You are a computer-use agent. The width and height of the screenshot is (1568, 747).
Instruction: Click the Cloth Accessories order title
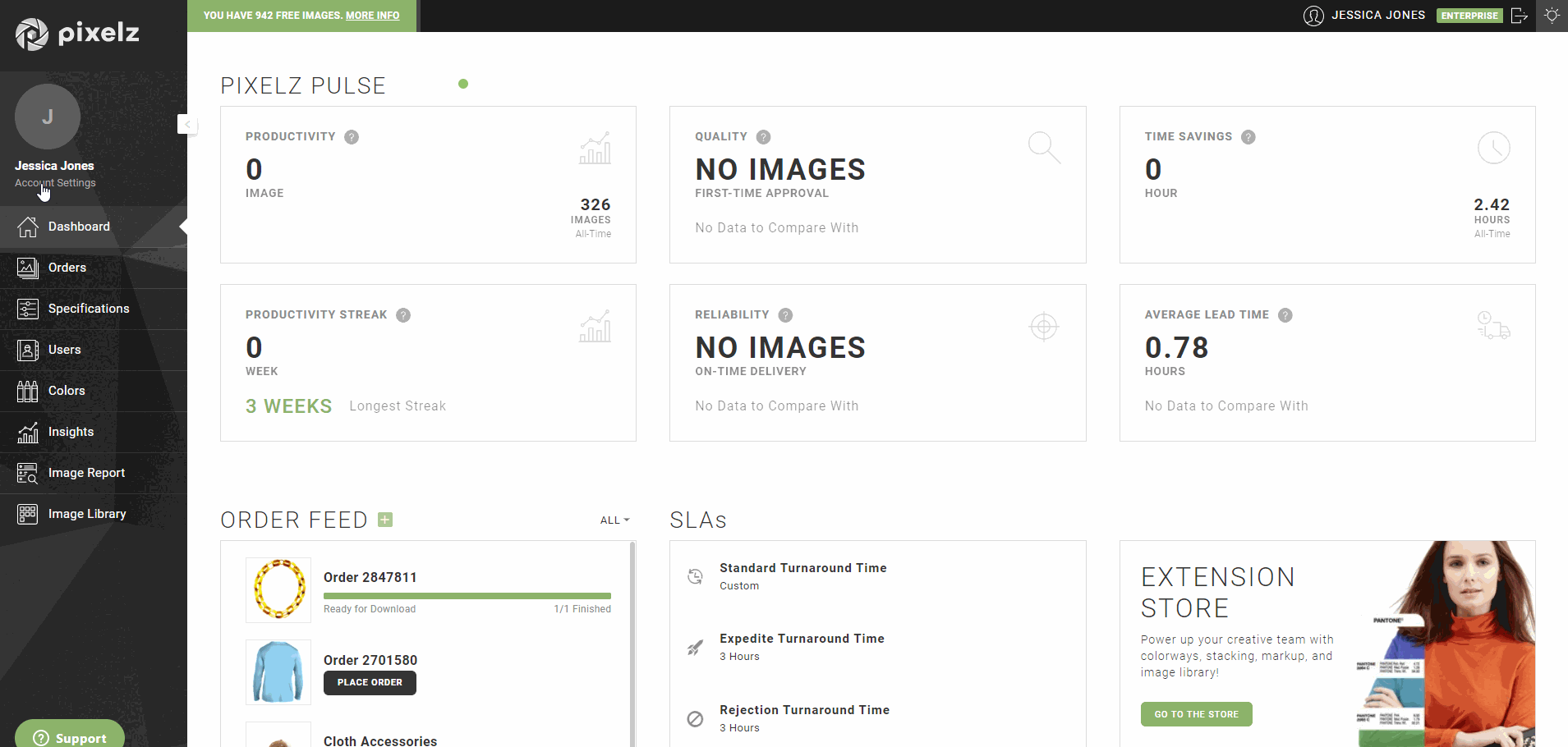pyautogui.click(x=380, y=740)
